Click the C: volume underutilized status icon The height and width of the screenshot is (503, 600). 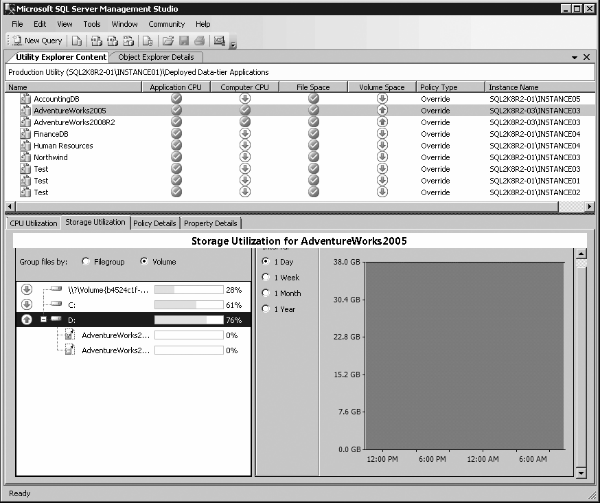tap(26, 304)
